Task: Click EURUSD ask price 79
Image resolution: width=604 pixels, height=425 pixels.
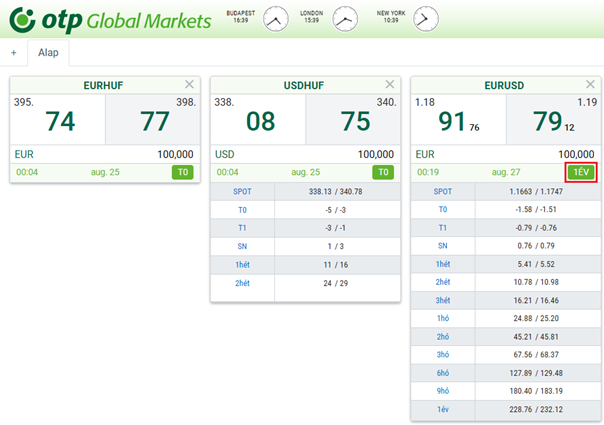Action: click(x=554, y=119)
